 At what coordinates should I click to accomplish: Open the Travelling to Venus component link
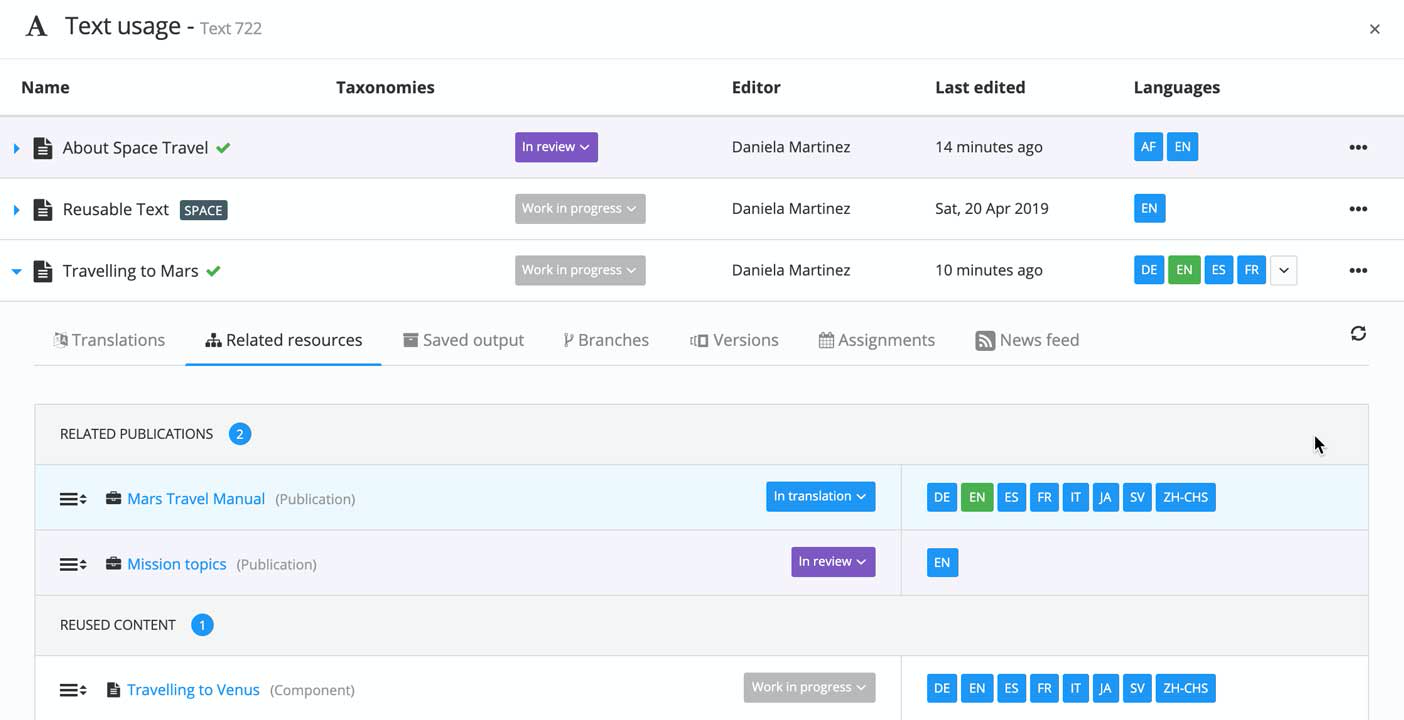(x=193, y=690)
